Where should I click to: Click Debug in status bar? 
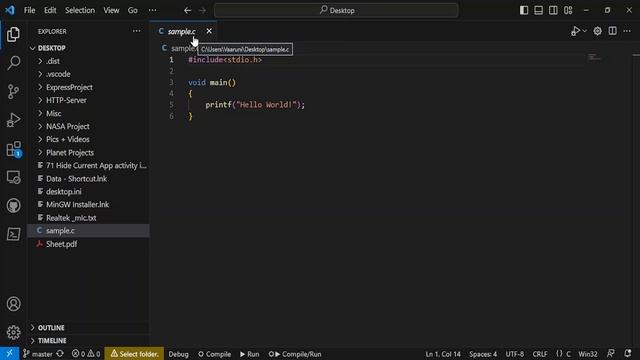178,354
